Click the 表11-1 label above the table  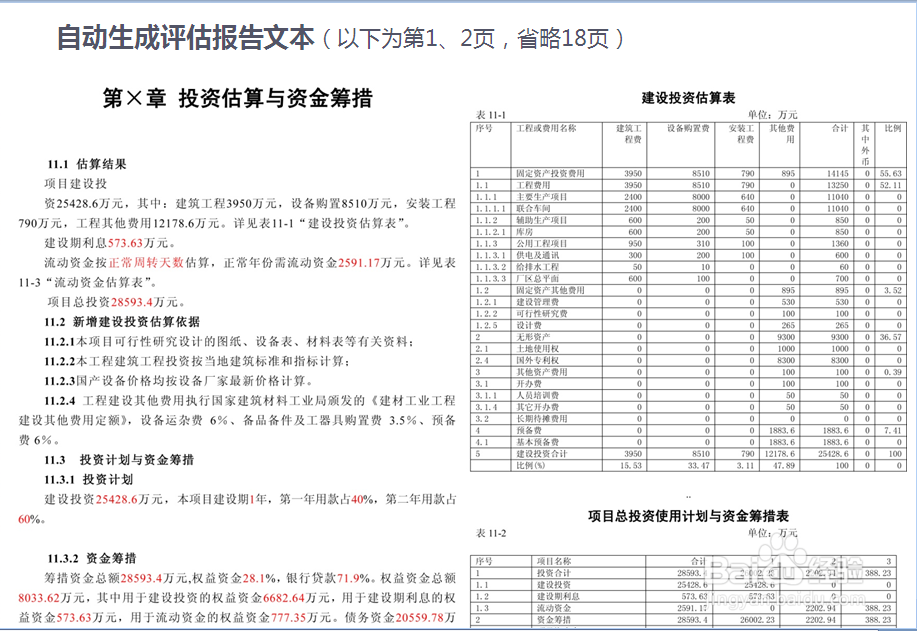coord(491,115)
